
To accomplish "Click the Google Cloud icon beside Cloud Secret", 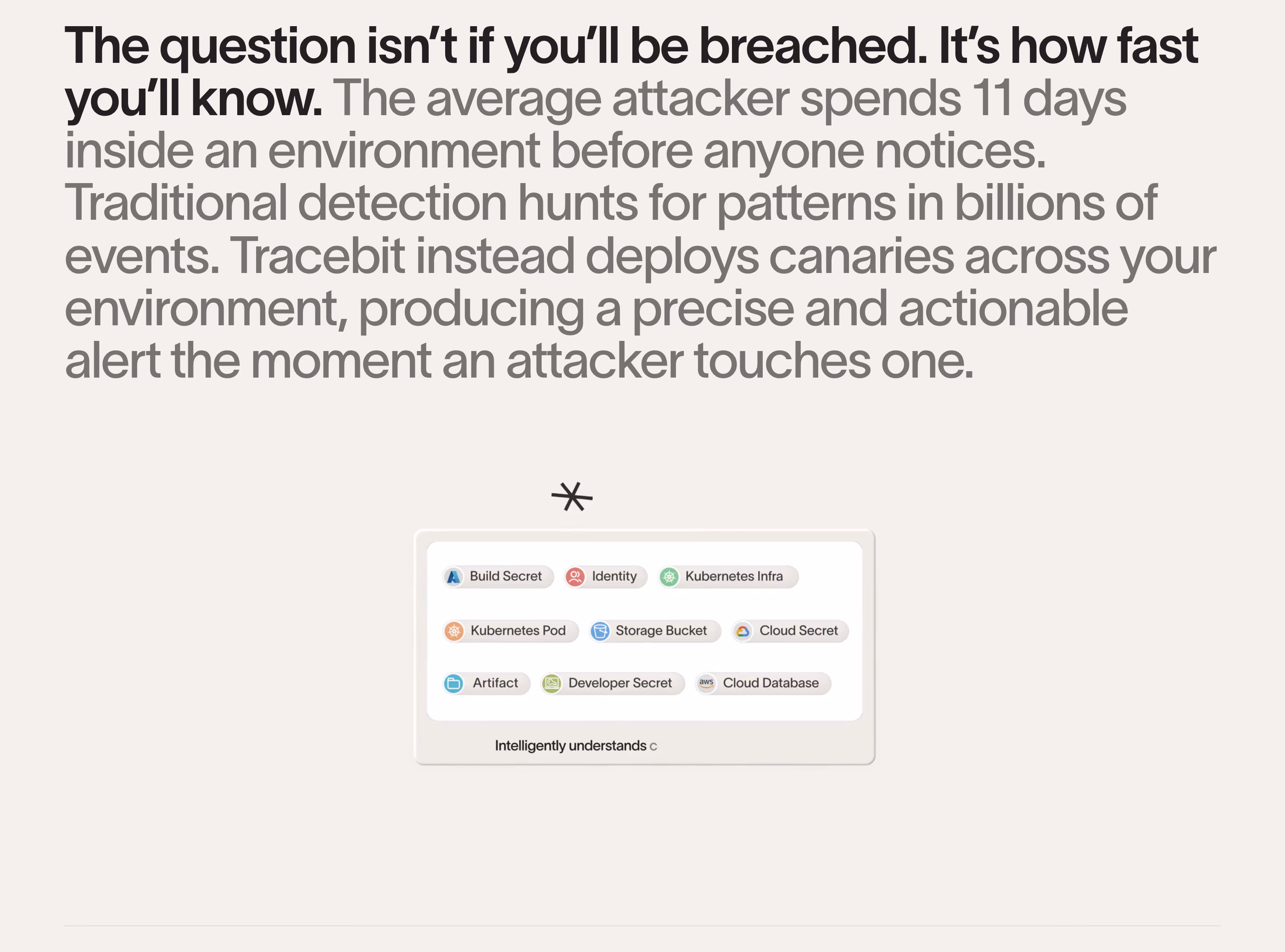I will point(743,631).
